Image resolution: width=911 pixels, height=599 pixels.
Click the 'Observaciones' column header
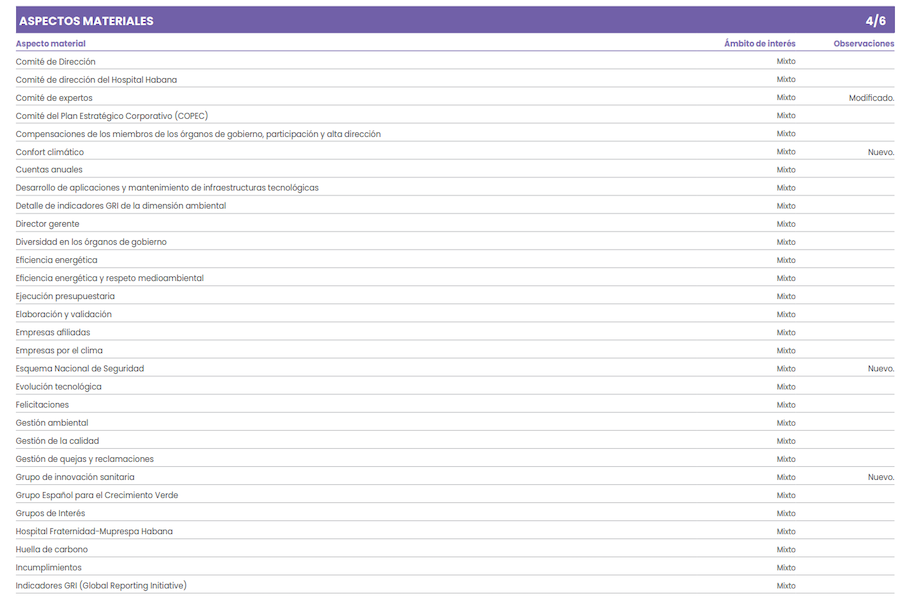[864, 44]
